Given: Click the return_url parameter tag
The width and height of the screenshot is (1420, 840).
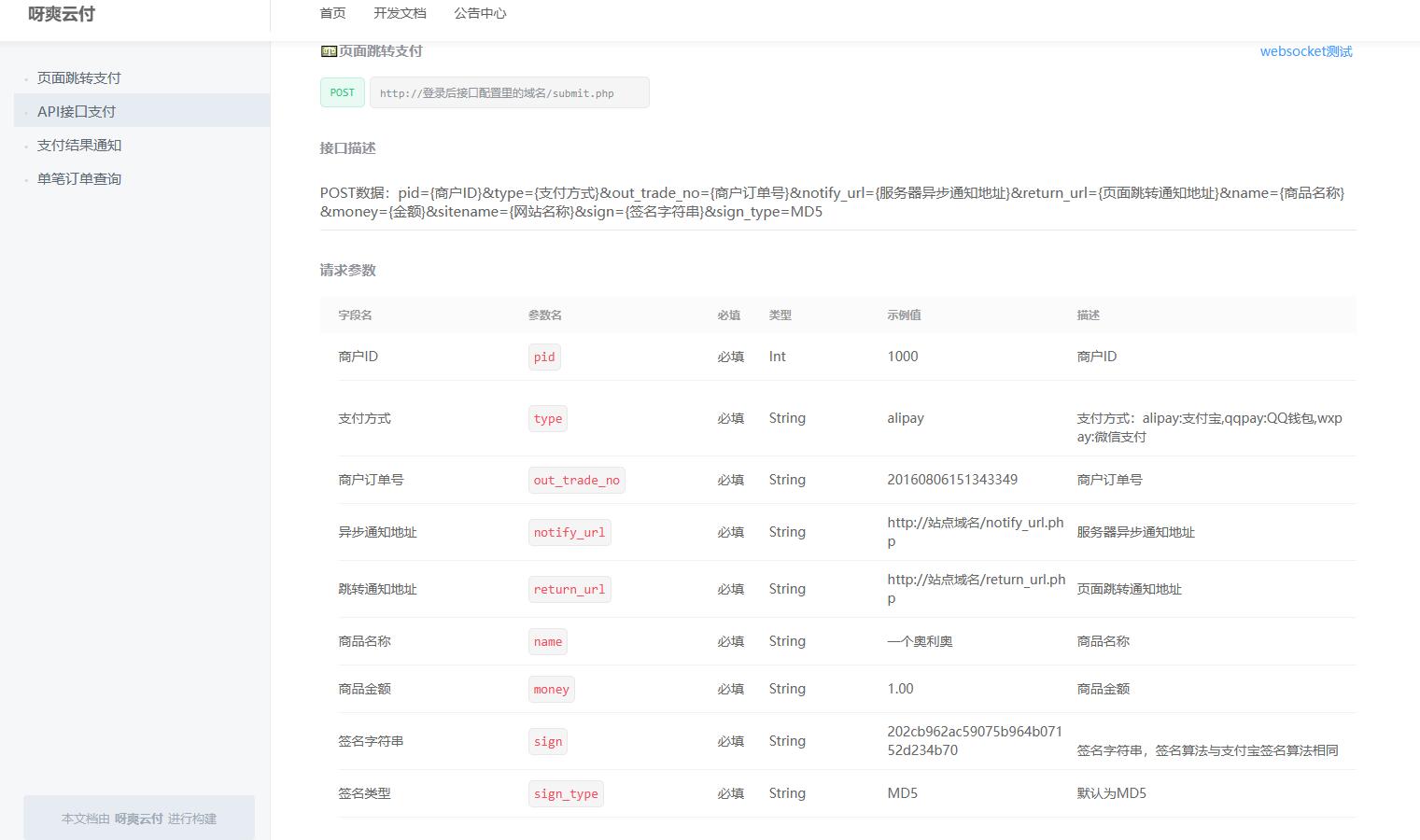Looking at the screenshot, I should tap(569, 590).
